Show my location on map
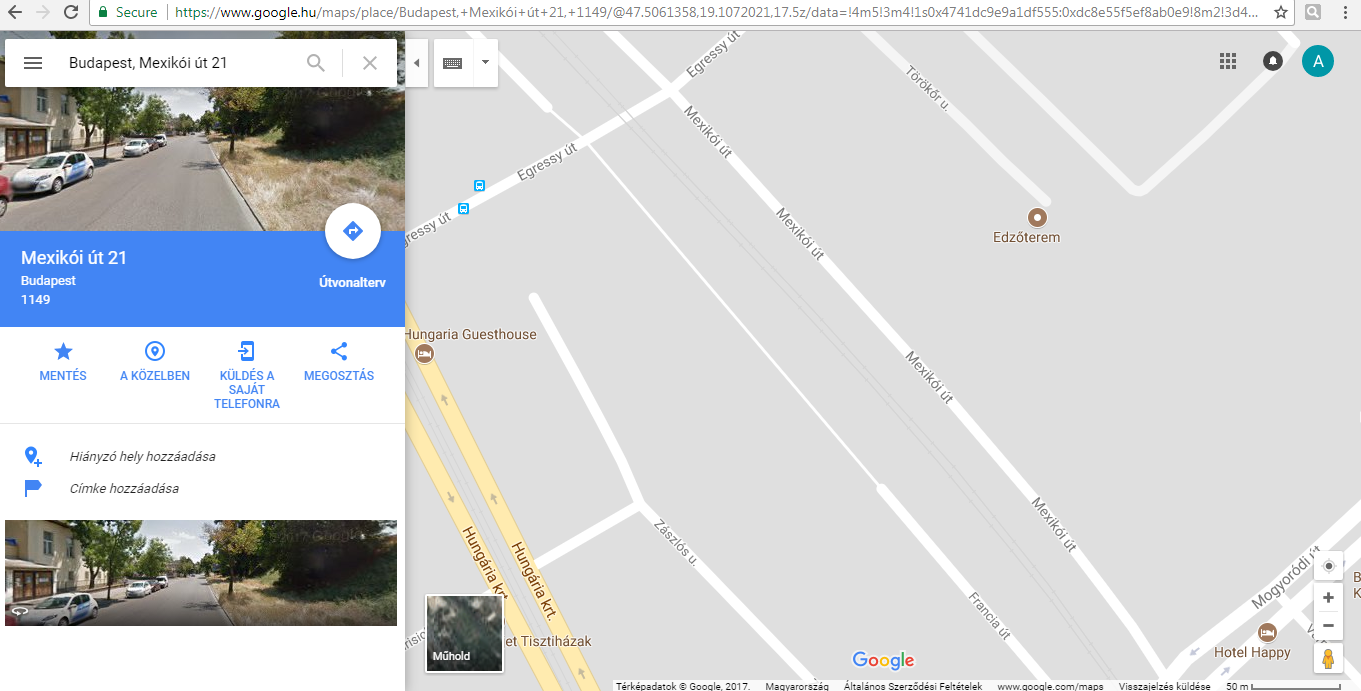Screen dimensions: 1361x691 [1328, 566]
